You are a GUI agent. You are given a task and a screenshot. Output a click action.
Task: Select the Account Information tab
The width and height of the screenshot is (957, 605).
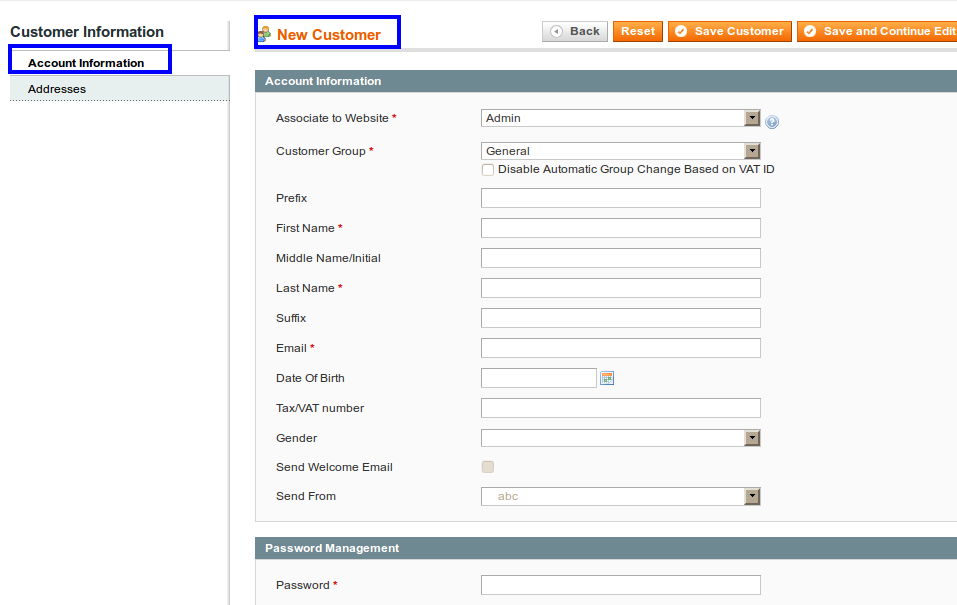[86, 63]
